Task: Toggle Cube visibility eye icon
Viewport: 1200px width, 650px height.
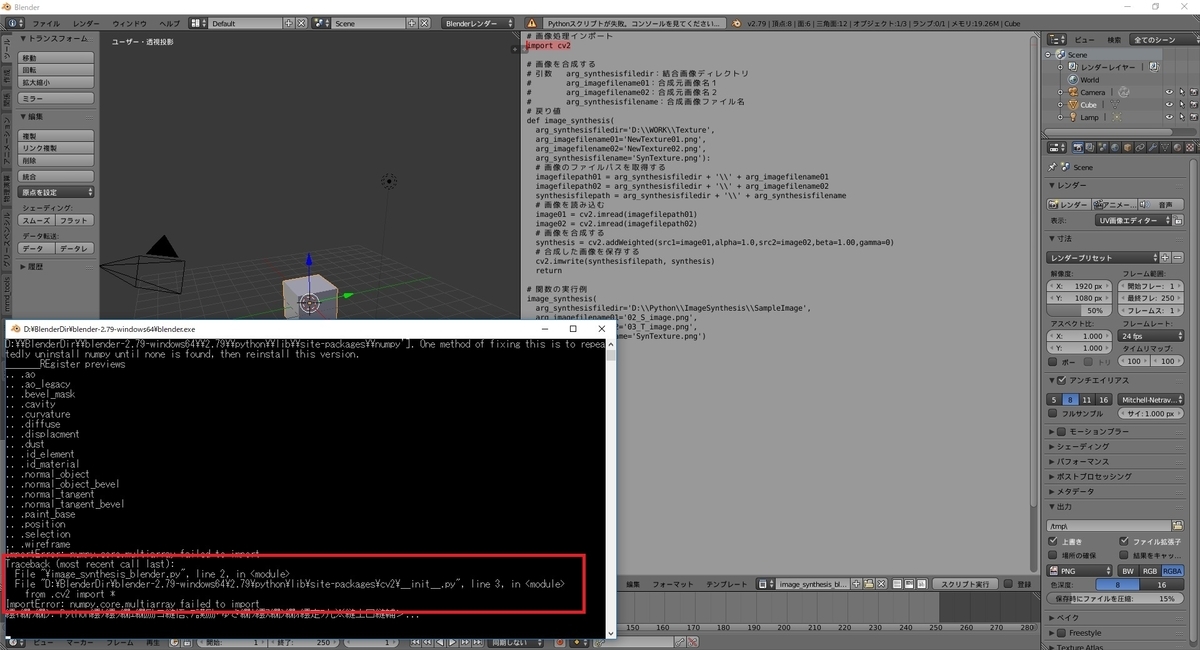Action: click(x=1169, y=104)
